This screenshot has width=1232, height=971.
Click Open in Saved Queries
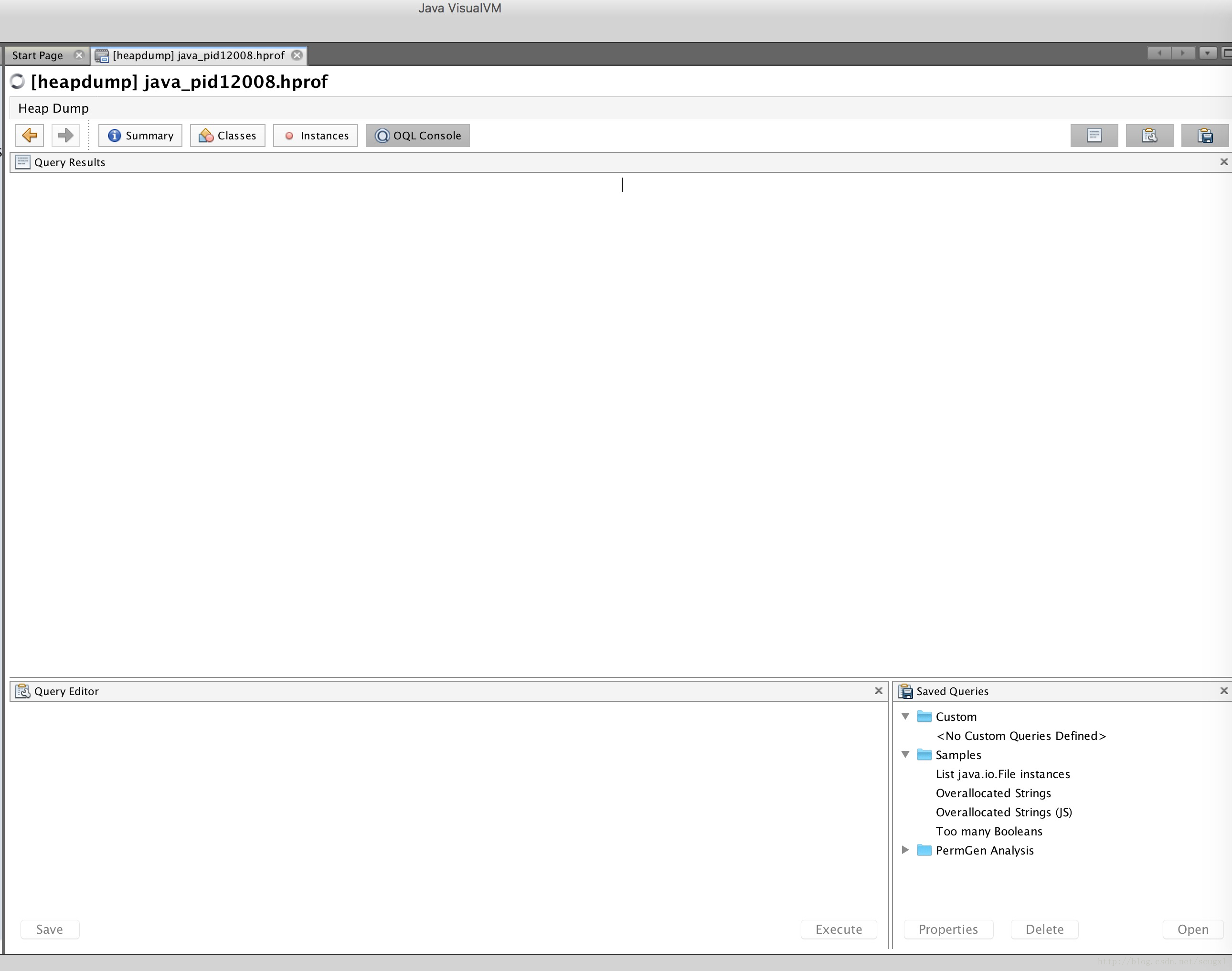point(1193,929)
